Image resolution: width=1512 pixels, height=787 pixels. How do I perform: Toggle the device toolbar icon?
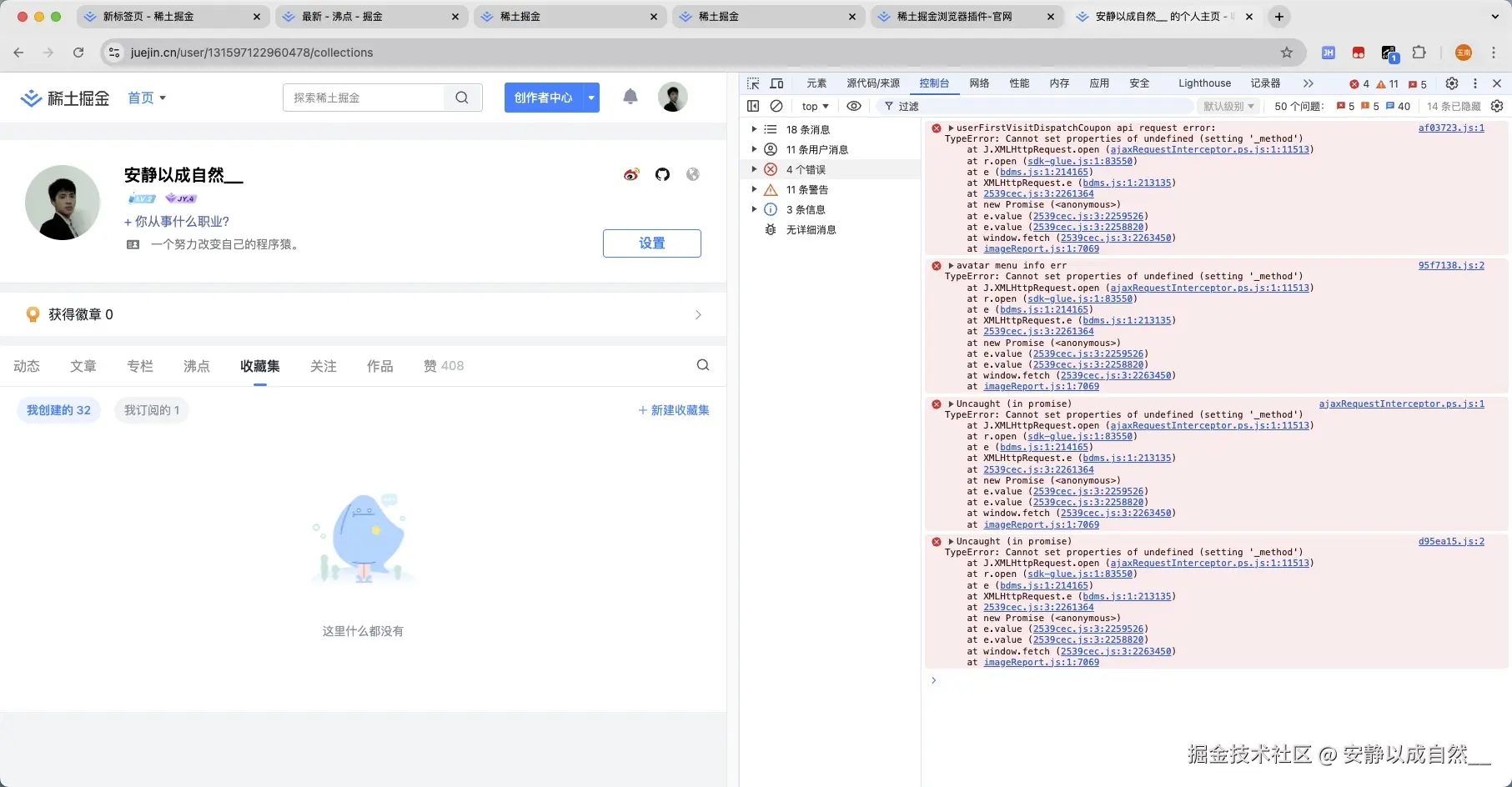pos(776,83)
